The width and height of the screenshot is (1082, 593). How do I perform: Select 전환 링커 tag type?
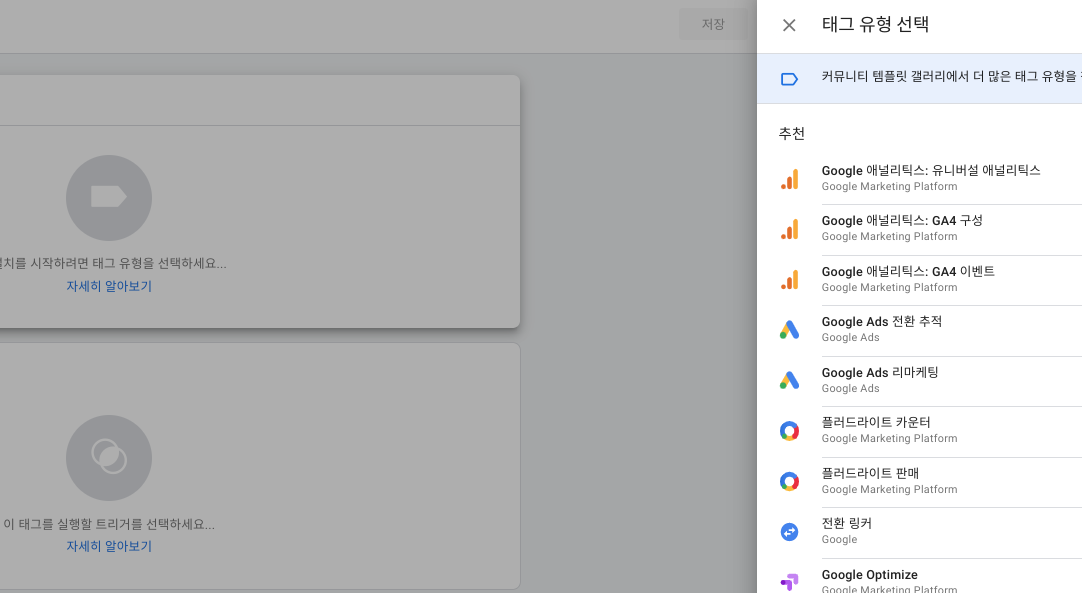pyautogui.click(x=919, y=533)
